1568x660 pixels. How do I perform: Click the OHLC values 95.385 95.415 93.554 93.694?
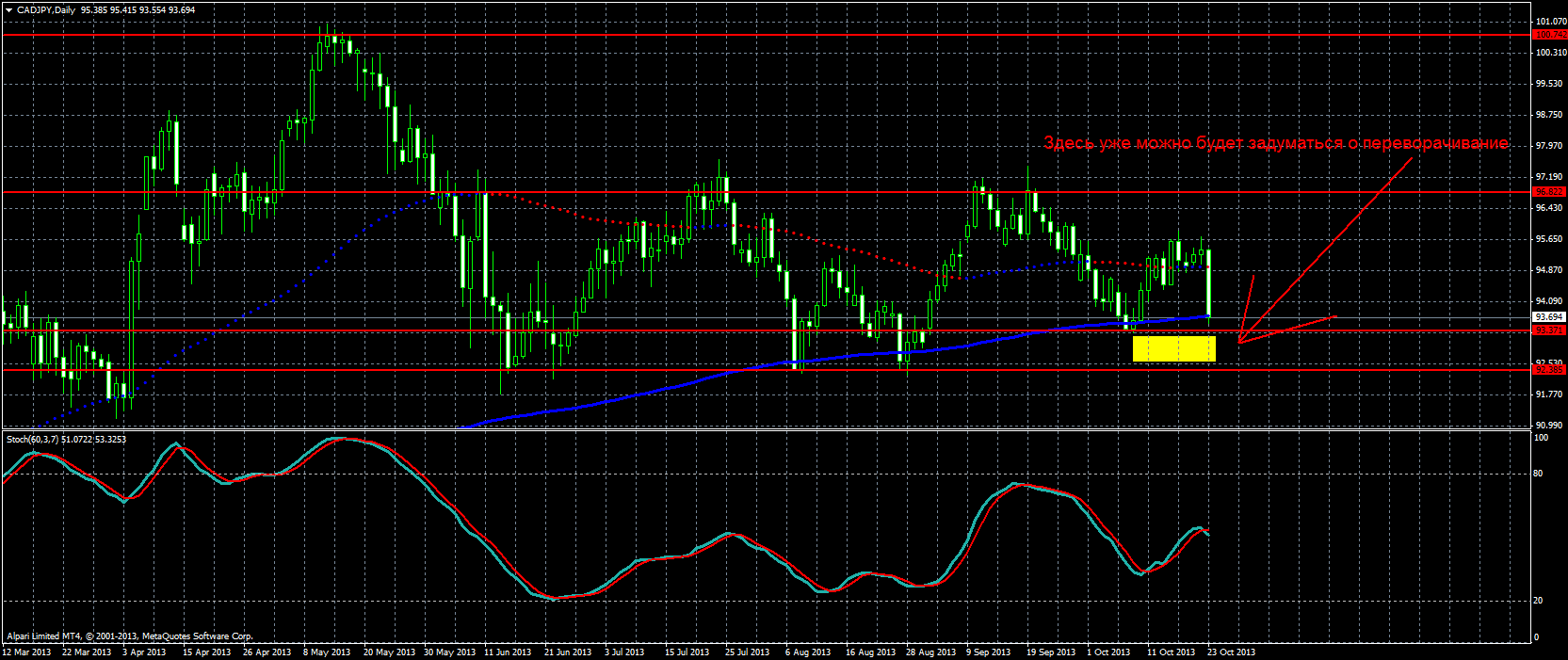click(x=138, y=9)
